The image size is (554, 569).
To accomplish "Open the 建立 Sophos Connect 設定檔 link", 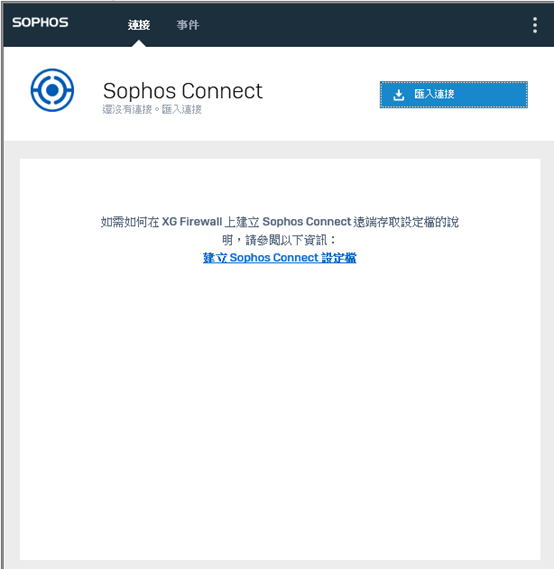I will (279, 258).
